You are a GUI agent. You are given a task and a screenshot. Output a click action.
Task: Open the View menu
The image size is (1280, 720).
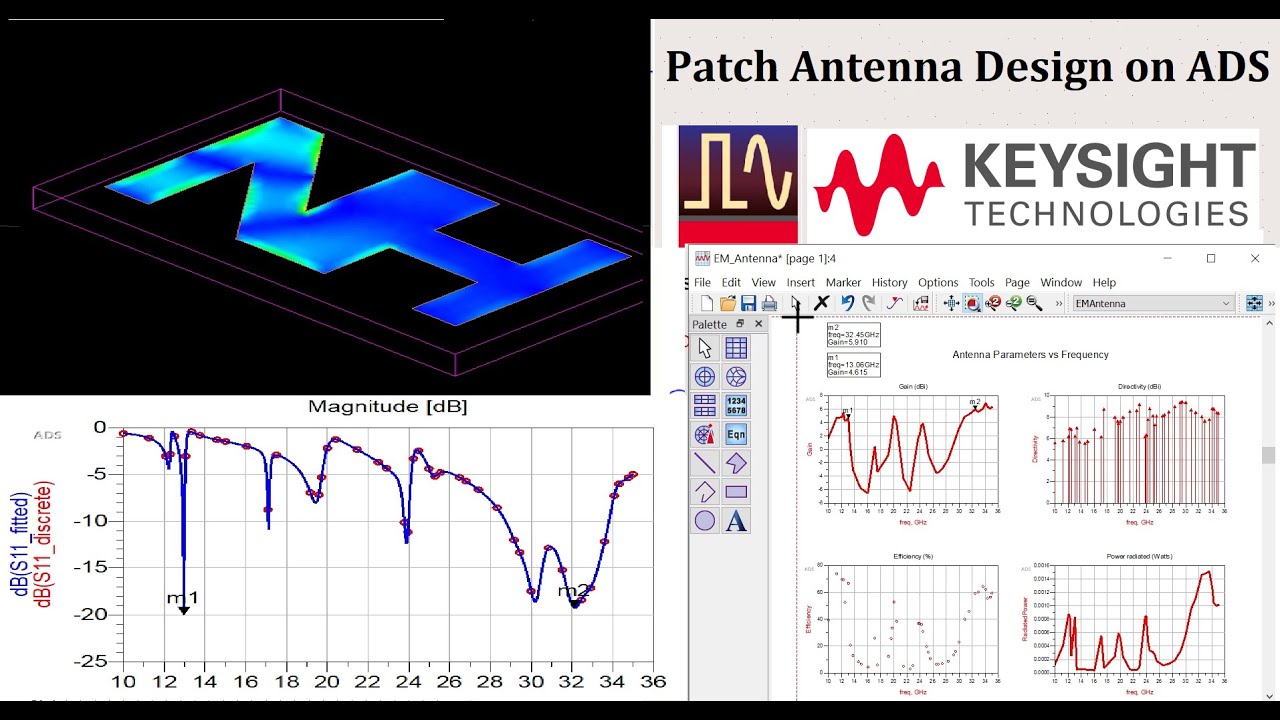click(x=763, y=282)
